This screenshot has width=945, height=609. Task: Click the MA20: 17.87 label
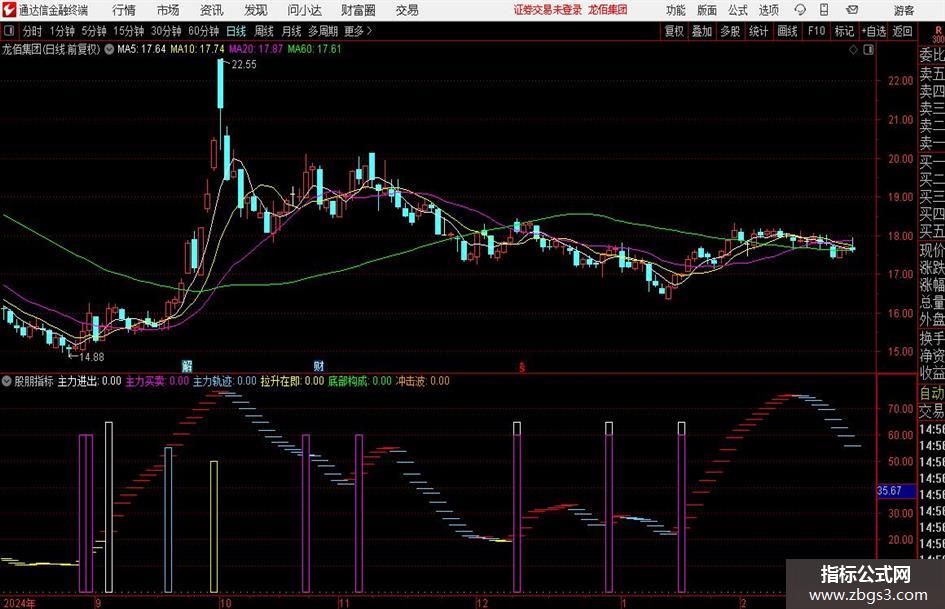click(256, 49)
